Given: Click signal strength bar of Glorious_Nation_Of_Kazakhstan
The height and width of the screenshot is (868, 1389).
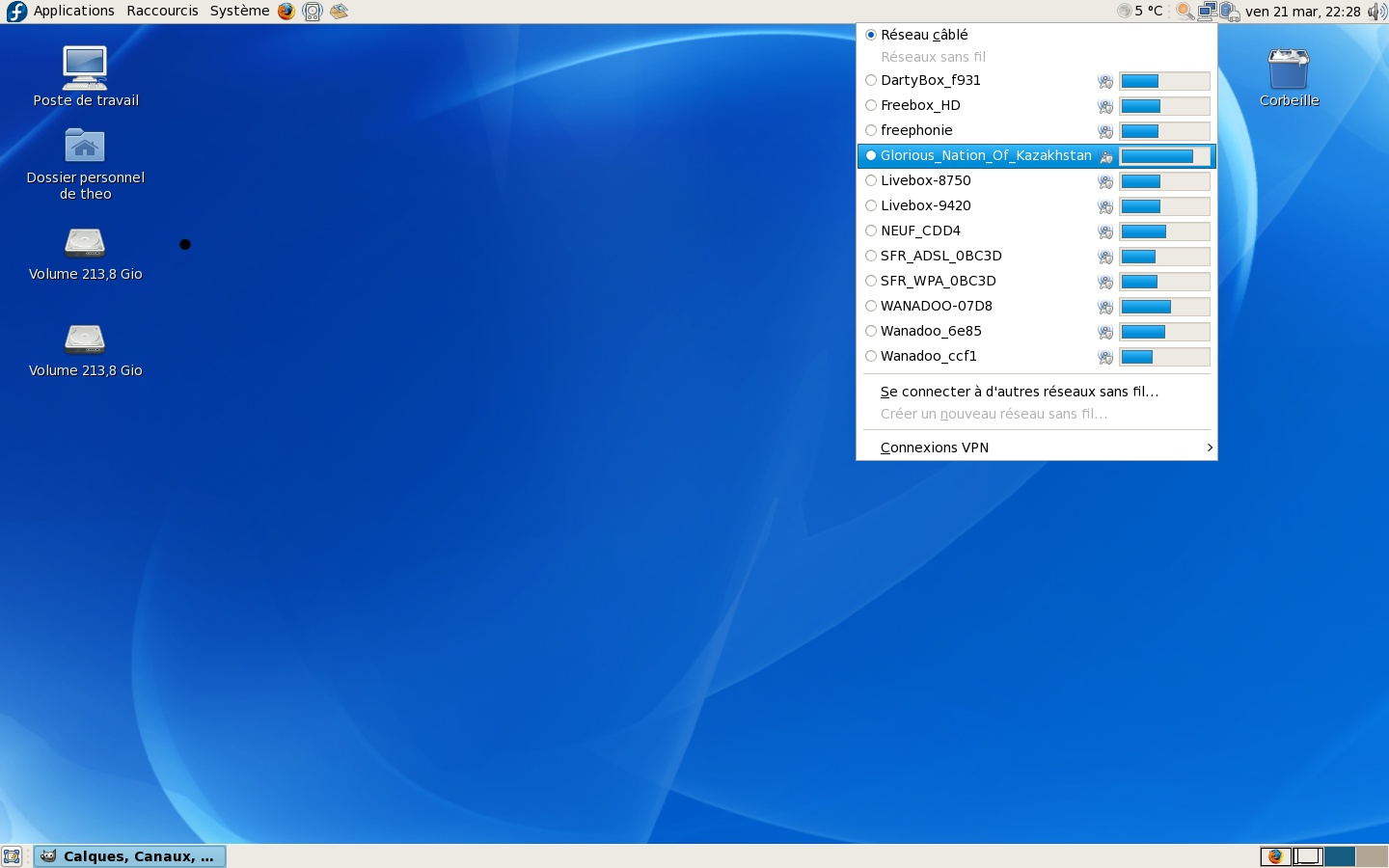Looking at the screenshot, I should (1164, 156).
